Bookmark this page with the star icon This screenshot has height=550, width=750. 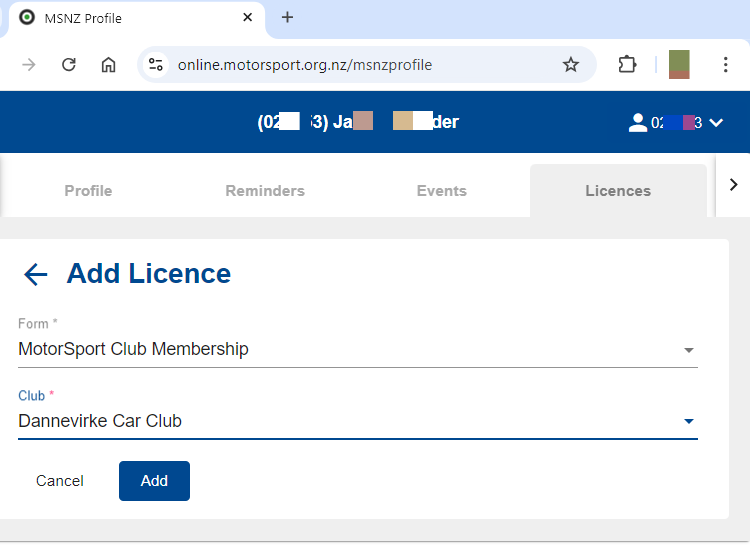point(571,65)
